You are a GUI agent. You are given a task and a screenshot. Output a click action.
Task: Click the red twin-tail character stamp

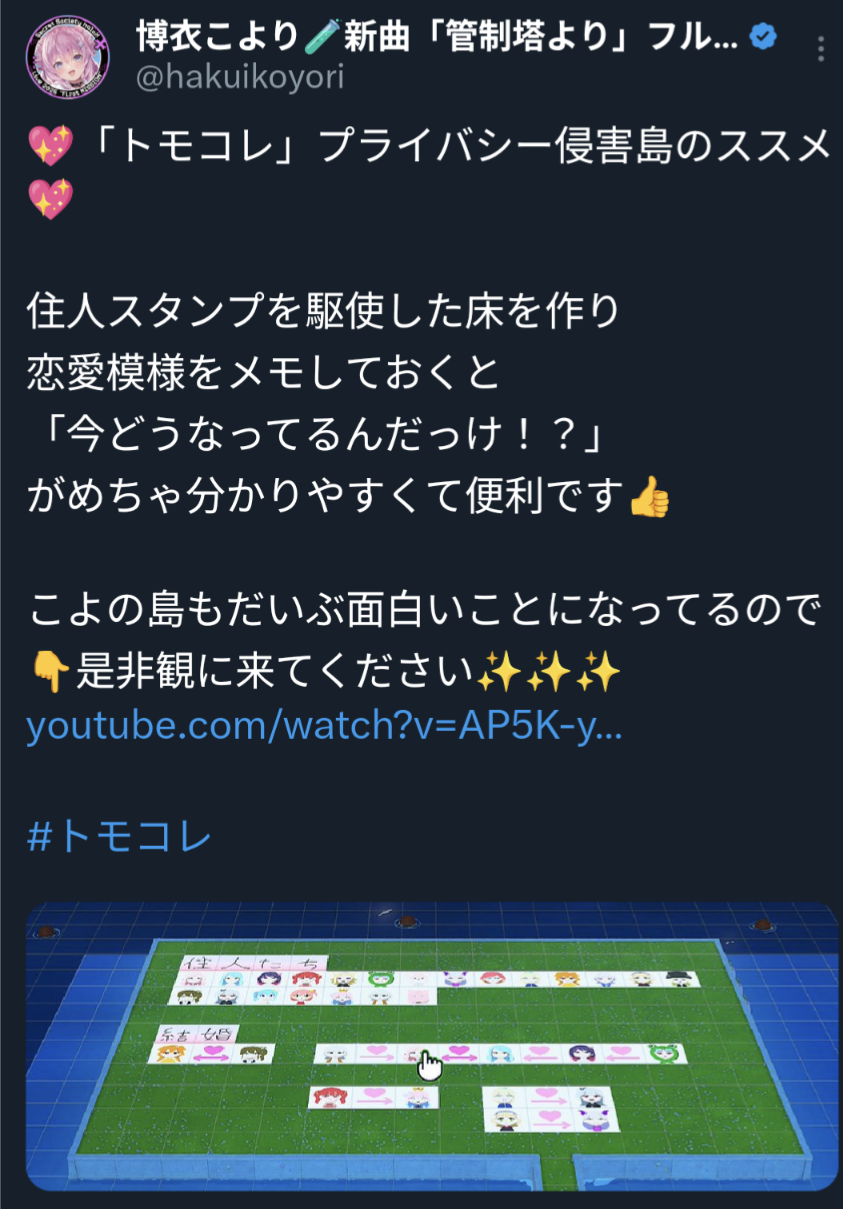[325, 1097]
